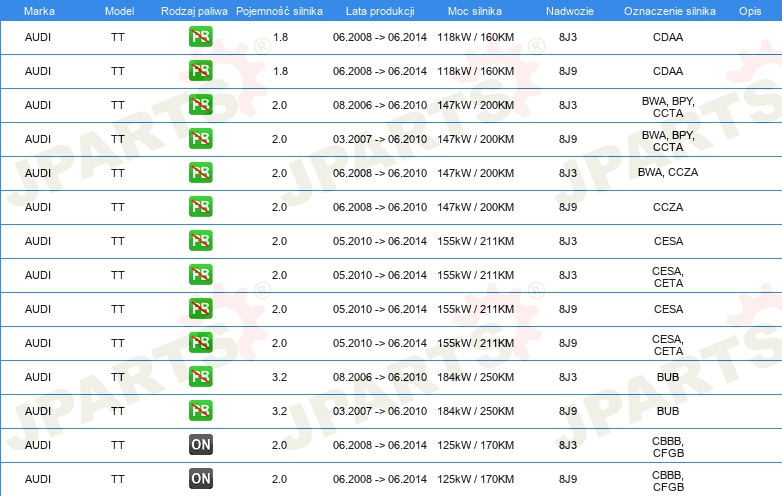
Task: Select 1.8 engine size in 8J9 row
Action: tap(280, 71)
